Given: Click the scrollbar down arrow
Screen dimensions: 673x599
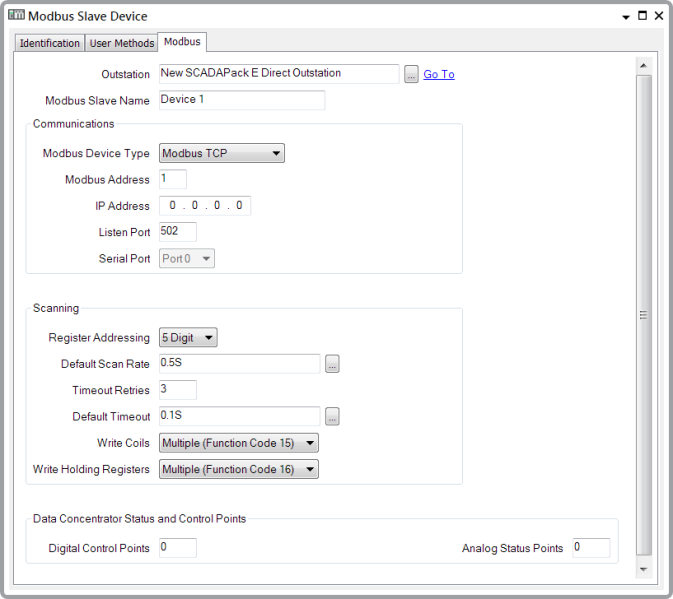Looking at the screenshot, I should coord(643,569).
